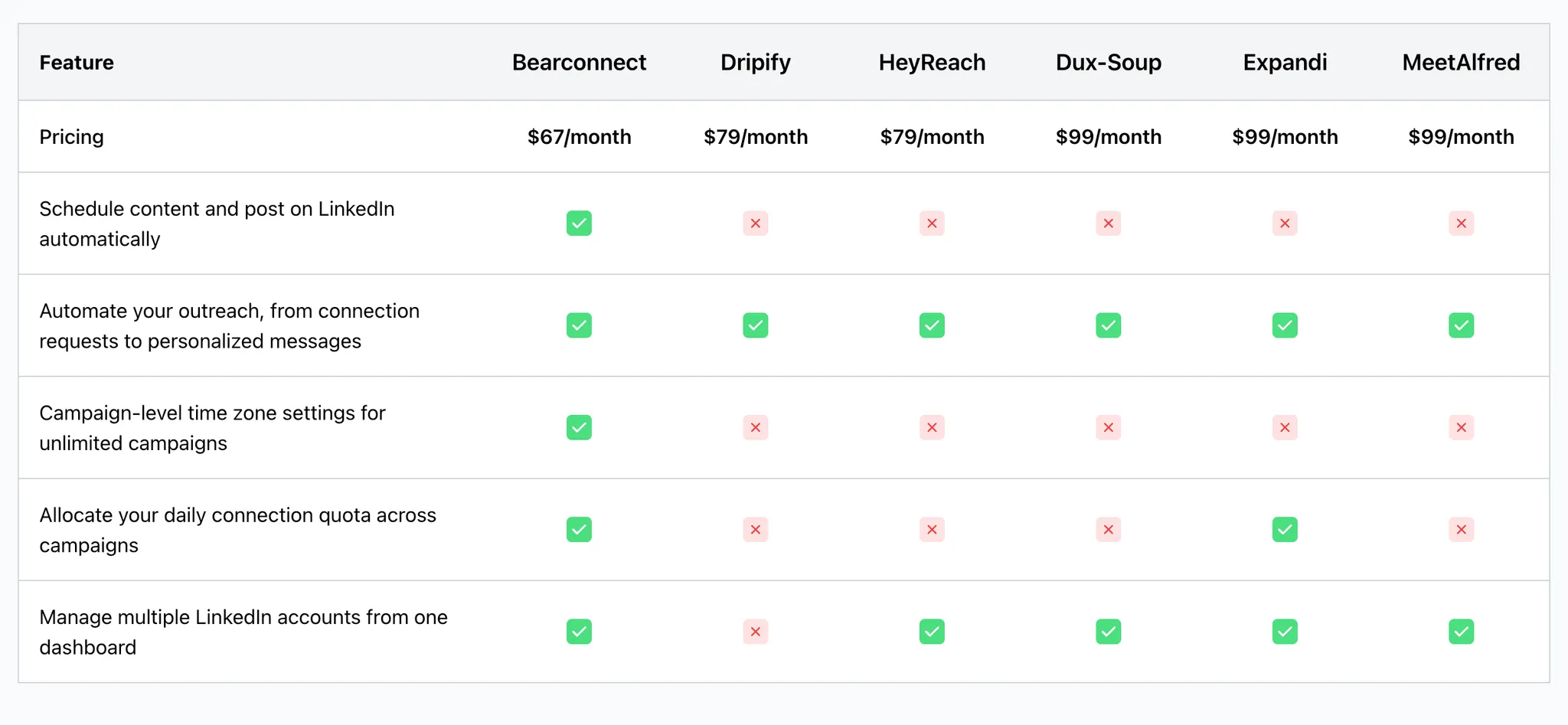The width and height of the screenshot is (1568, 725).
Task: Click Dux-Soup's check for multiple LinkedIn accounts
Action: pos(1108,632)
